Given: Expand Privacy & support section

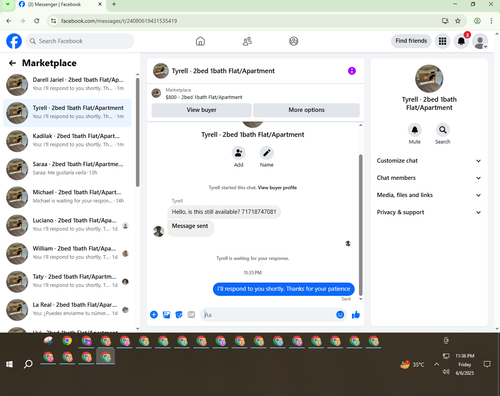Looking at the screenshot, I should tap(429, 212).
